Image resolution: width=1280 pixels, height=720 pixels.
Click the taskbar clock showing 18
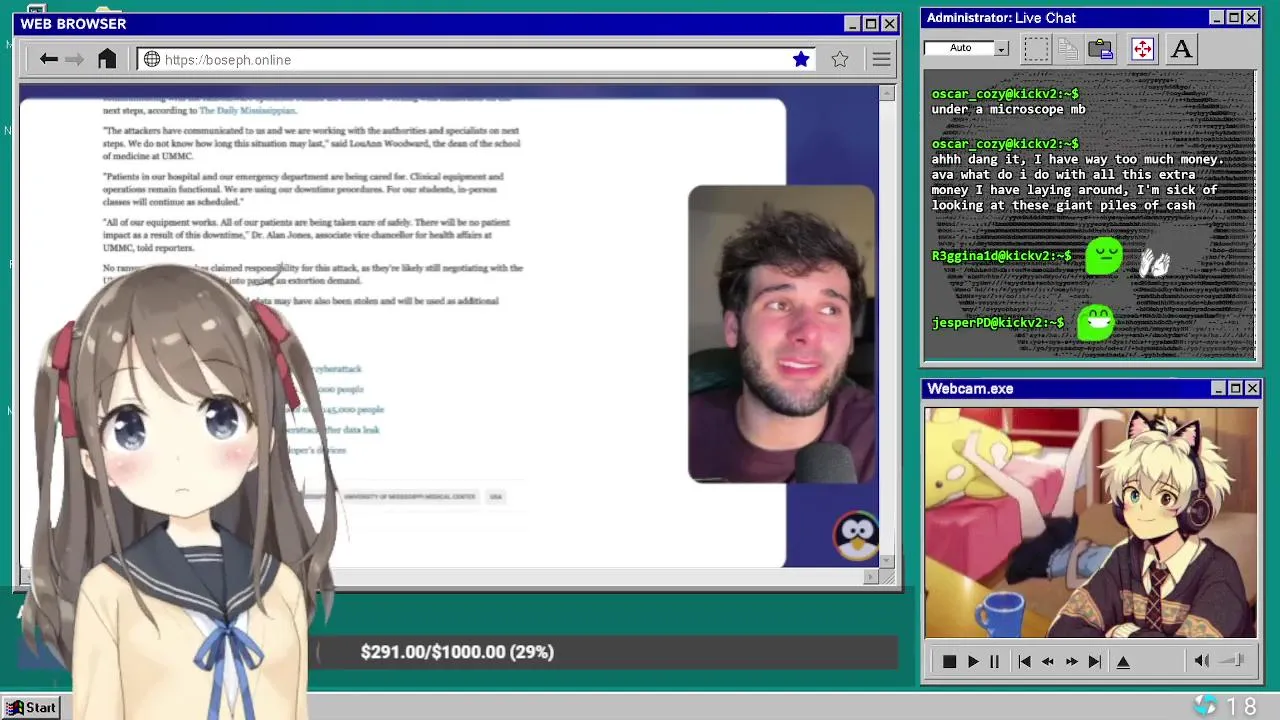point(1241,707)
